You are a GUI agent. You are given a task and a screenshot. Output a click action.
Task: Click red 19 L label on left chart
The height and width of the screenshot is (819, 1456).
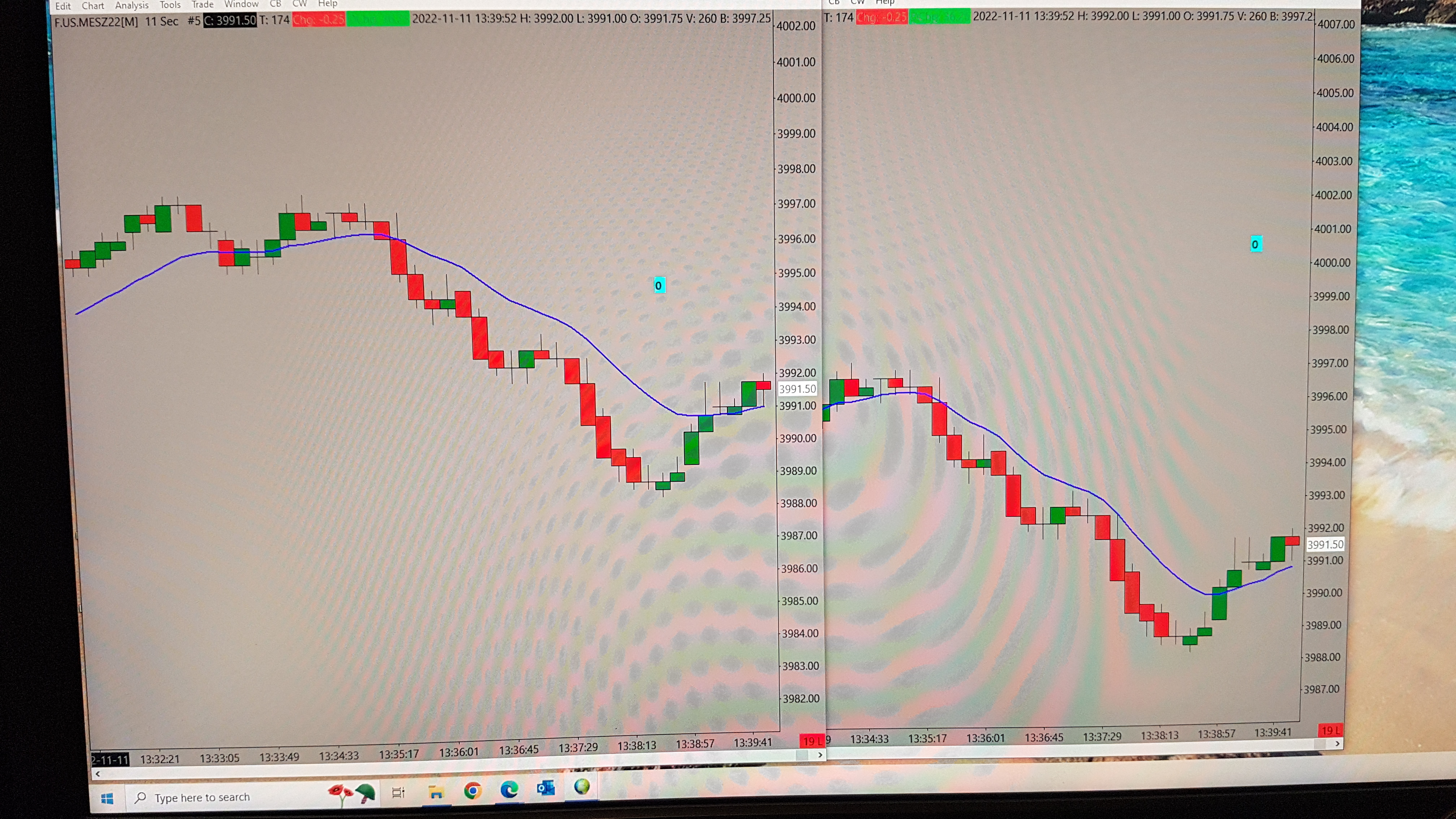coord(812,741)
